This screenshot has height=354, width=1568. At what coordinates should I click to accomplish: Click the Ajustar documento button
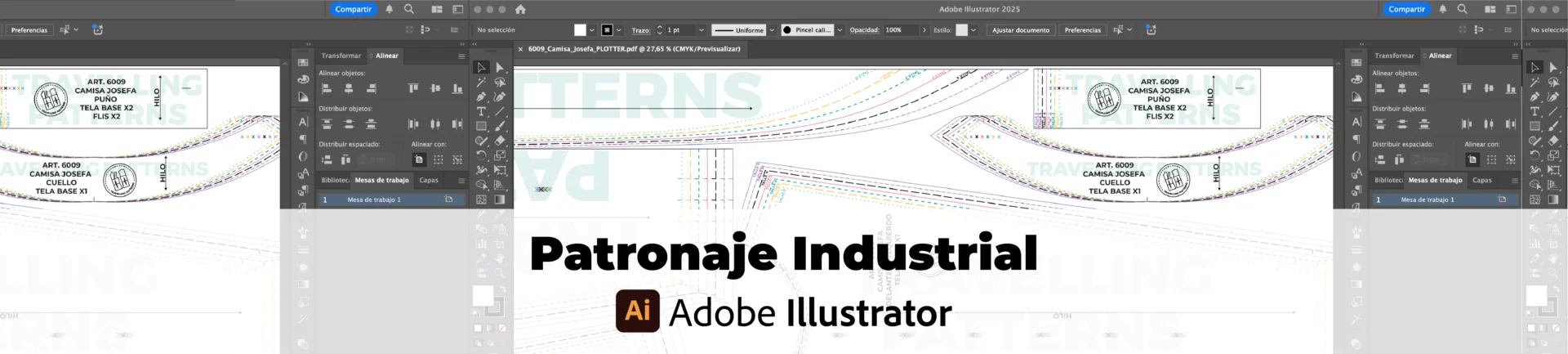pos(1021,30)
